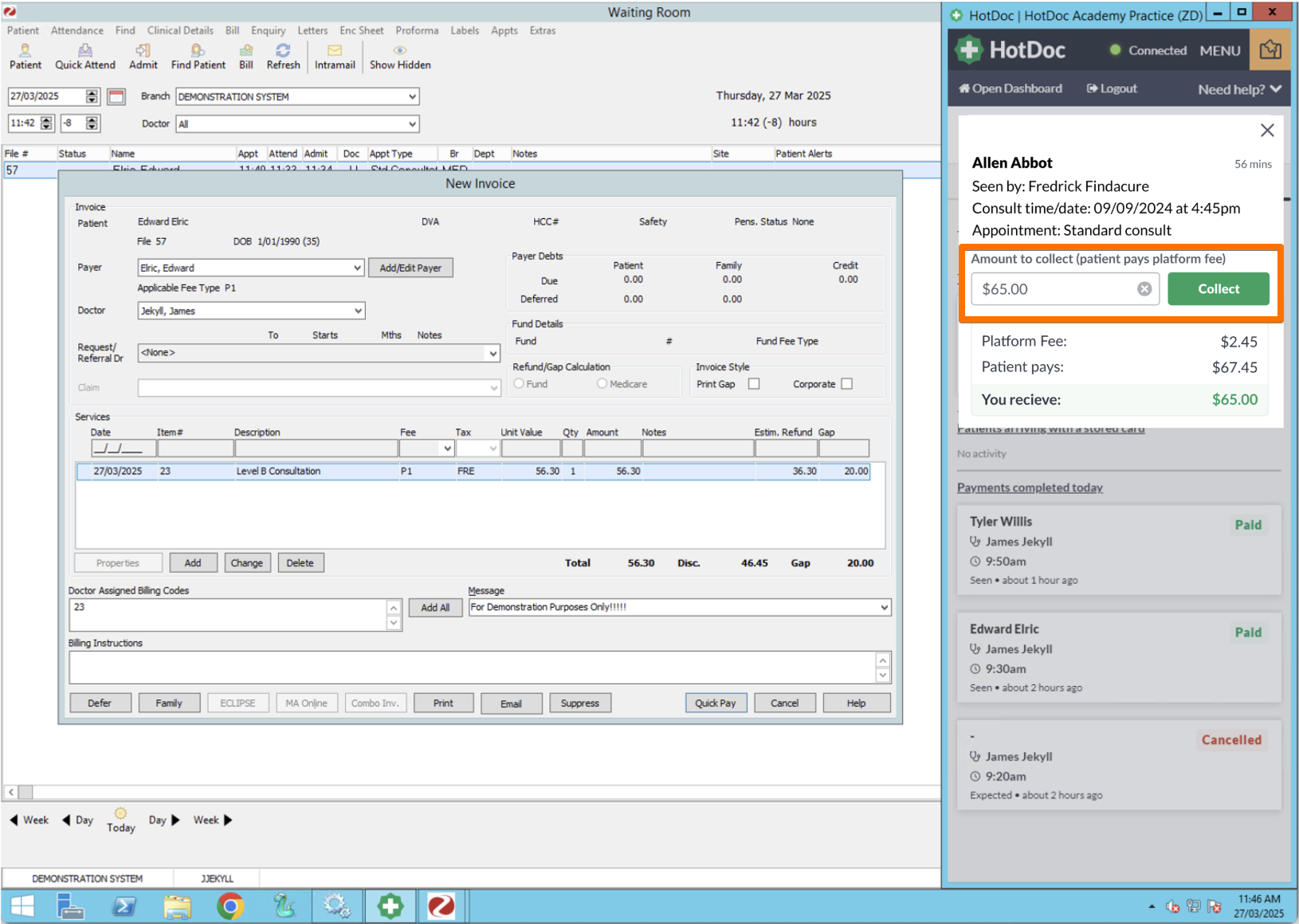
Task: Open the Payer dropdown
Action: (x=357, y=268)
